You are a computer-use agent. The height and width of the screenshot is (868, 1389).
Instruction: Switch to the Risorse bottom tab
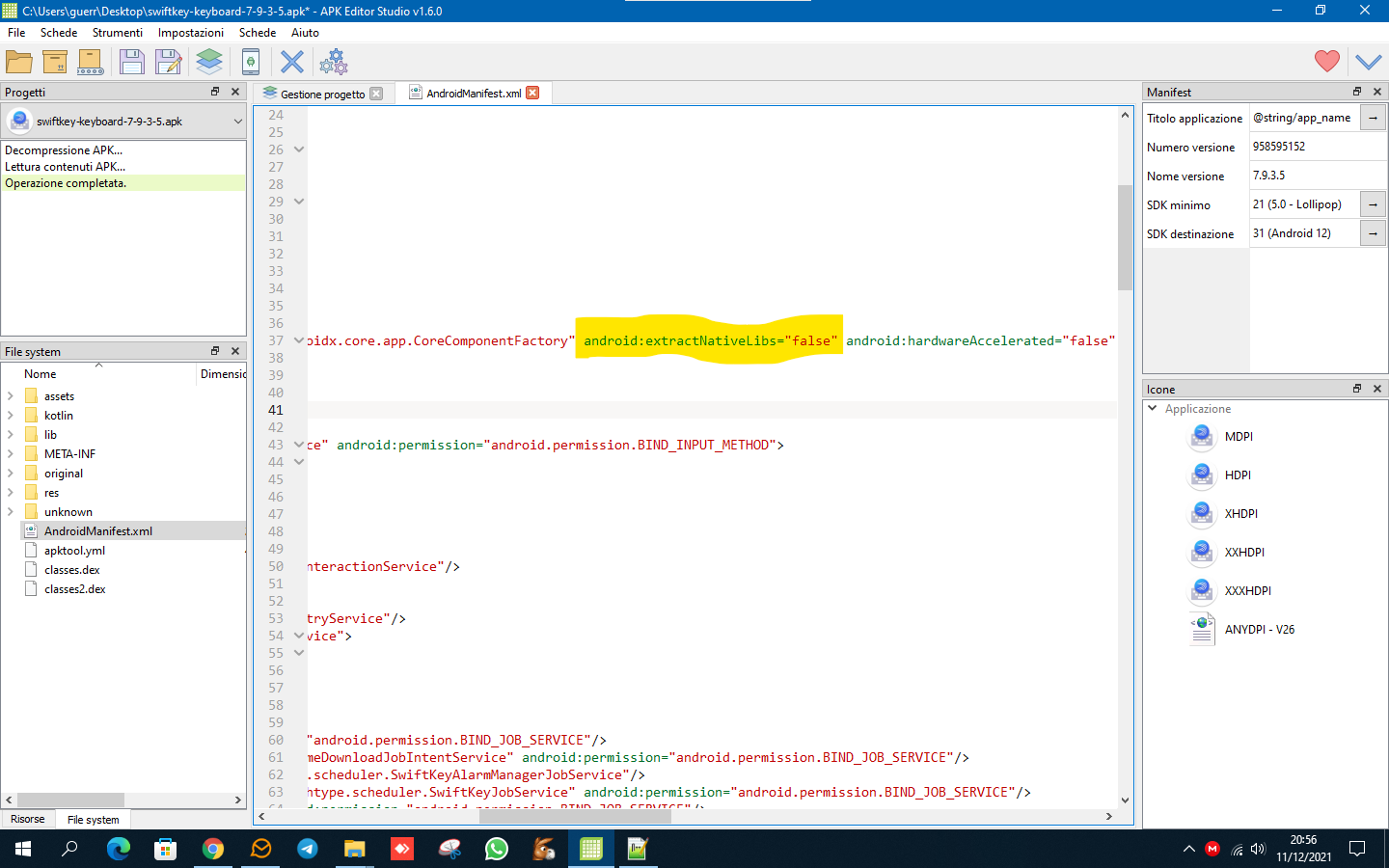pyautogui.click(x=28, y=819)
